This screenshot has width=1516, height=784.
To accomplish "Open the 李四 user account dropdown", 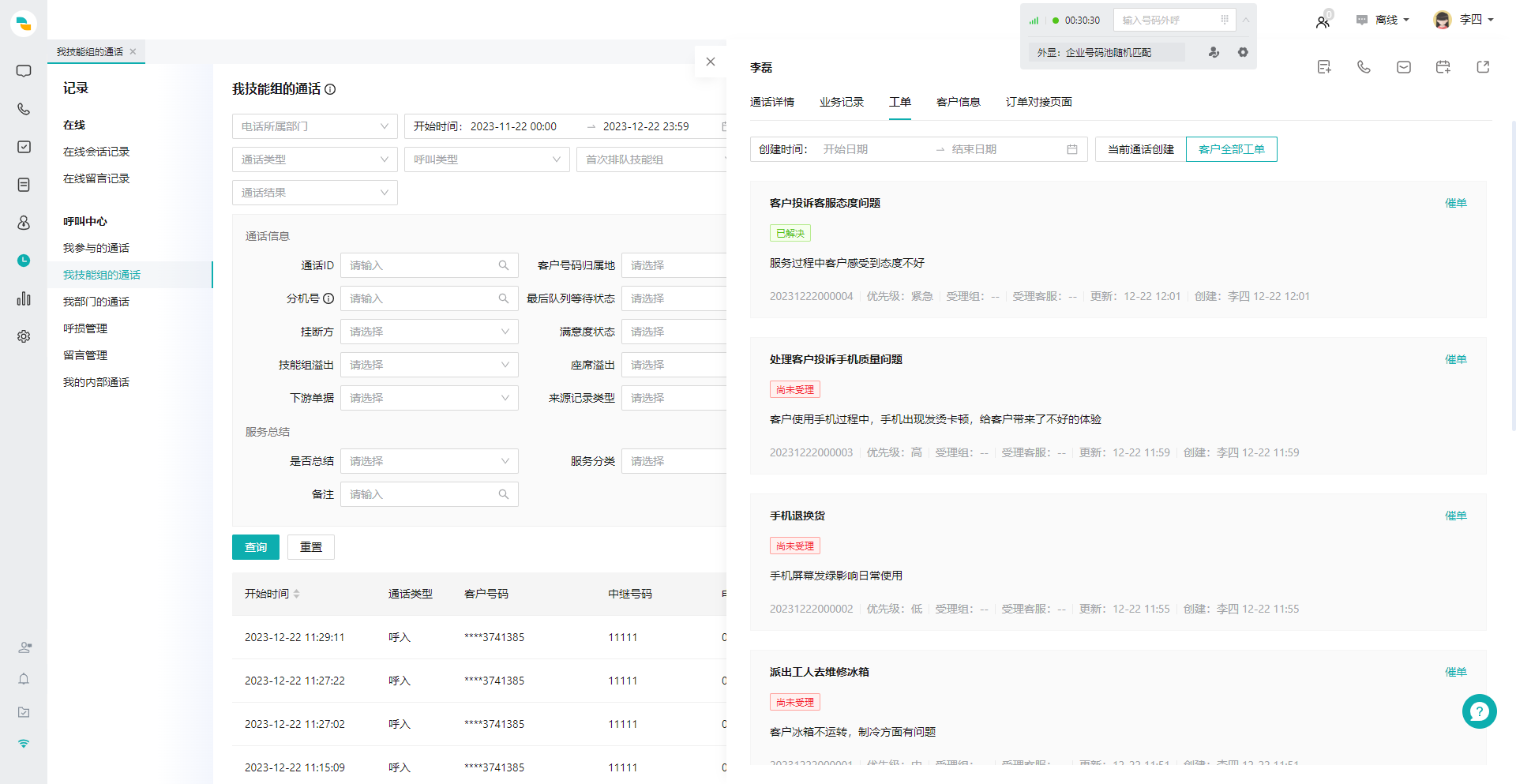I will tap(1463, 20).
